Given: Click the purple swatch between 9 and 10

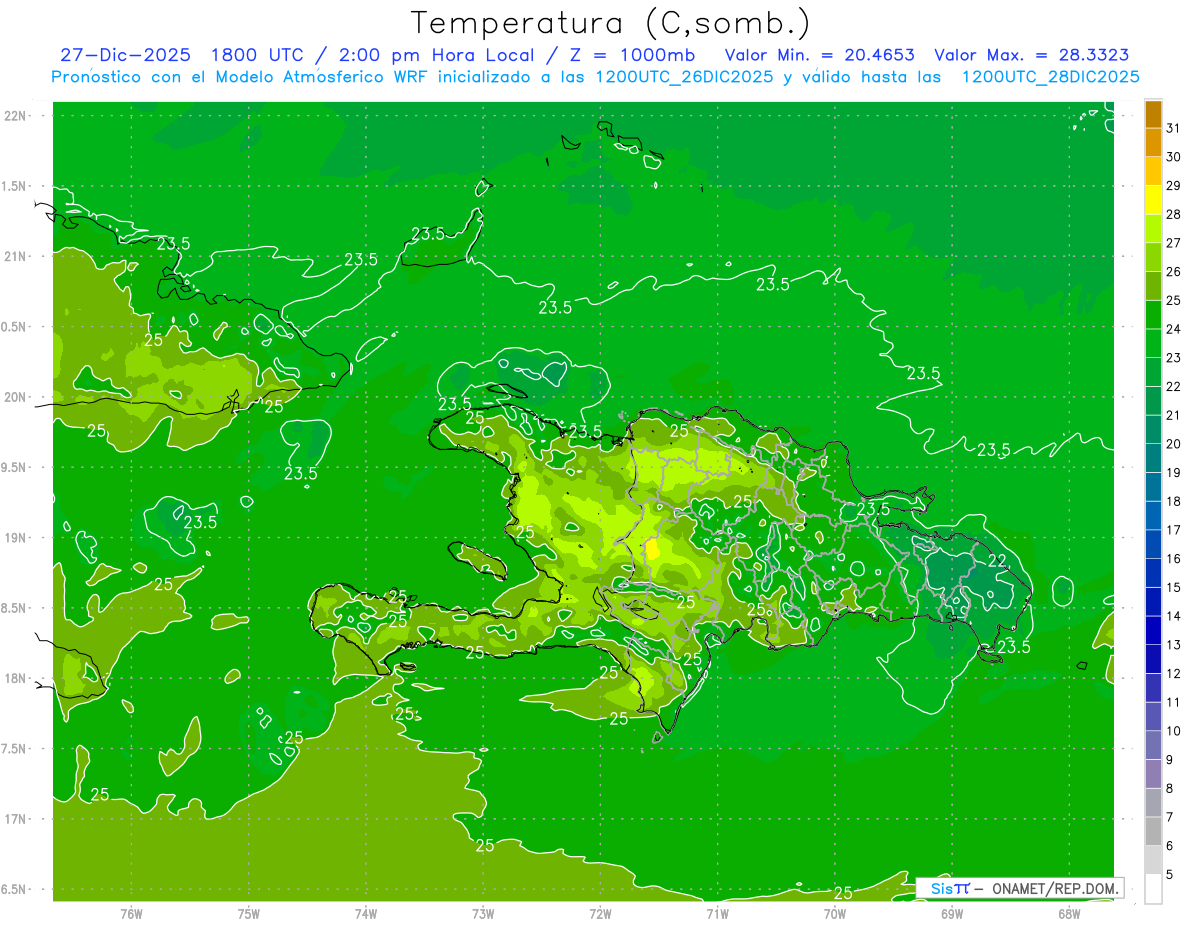Looking at the screenshot, I should (1153, 746).
